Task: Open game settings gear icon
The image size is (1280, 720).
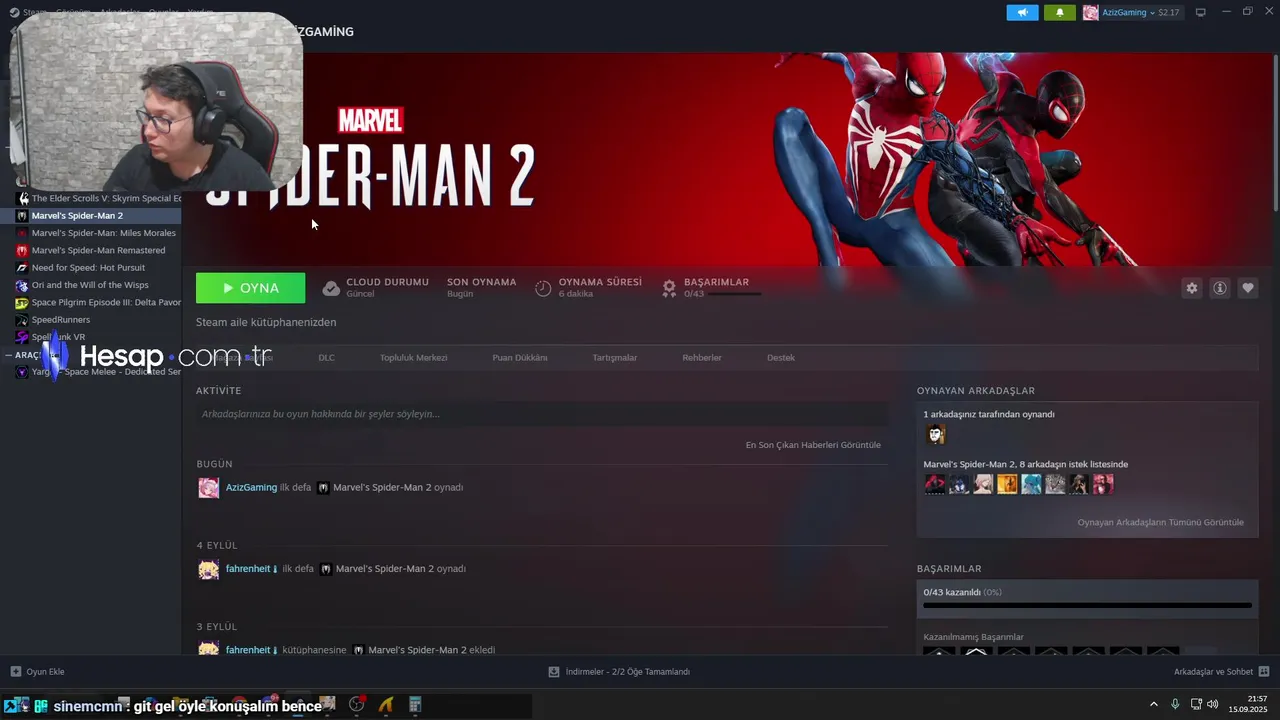Action: point(1191,288)
